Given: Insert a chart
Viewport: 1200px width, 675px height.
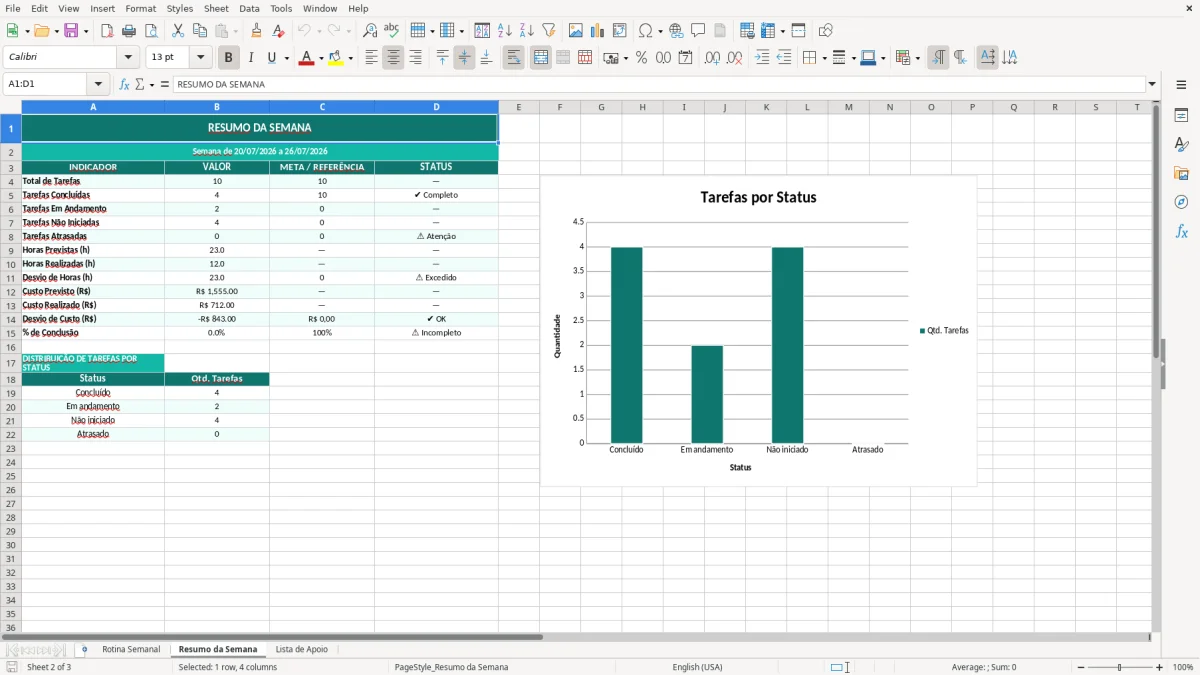Looking at the screenshot, I should point(598,31).
